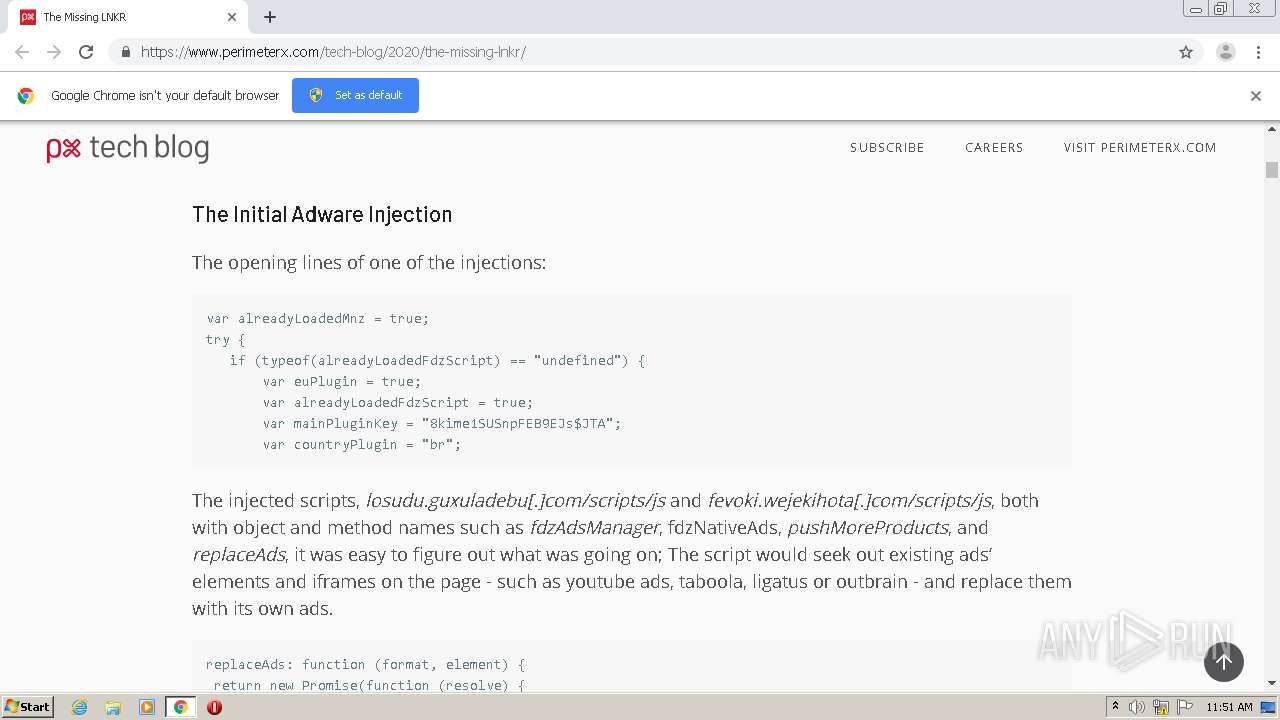The image size is (1280, 720).
Task: Dismiss the default browser notification bar
Action: coord(1255,96)
